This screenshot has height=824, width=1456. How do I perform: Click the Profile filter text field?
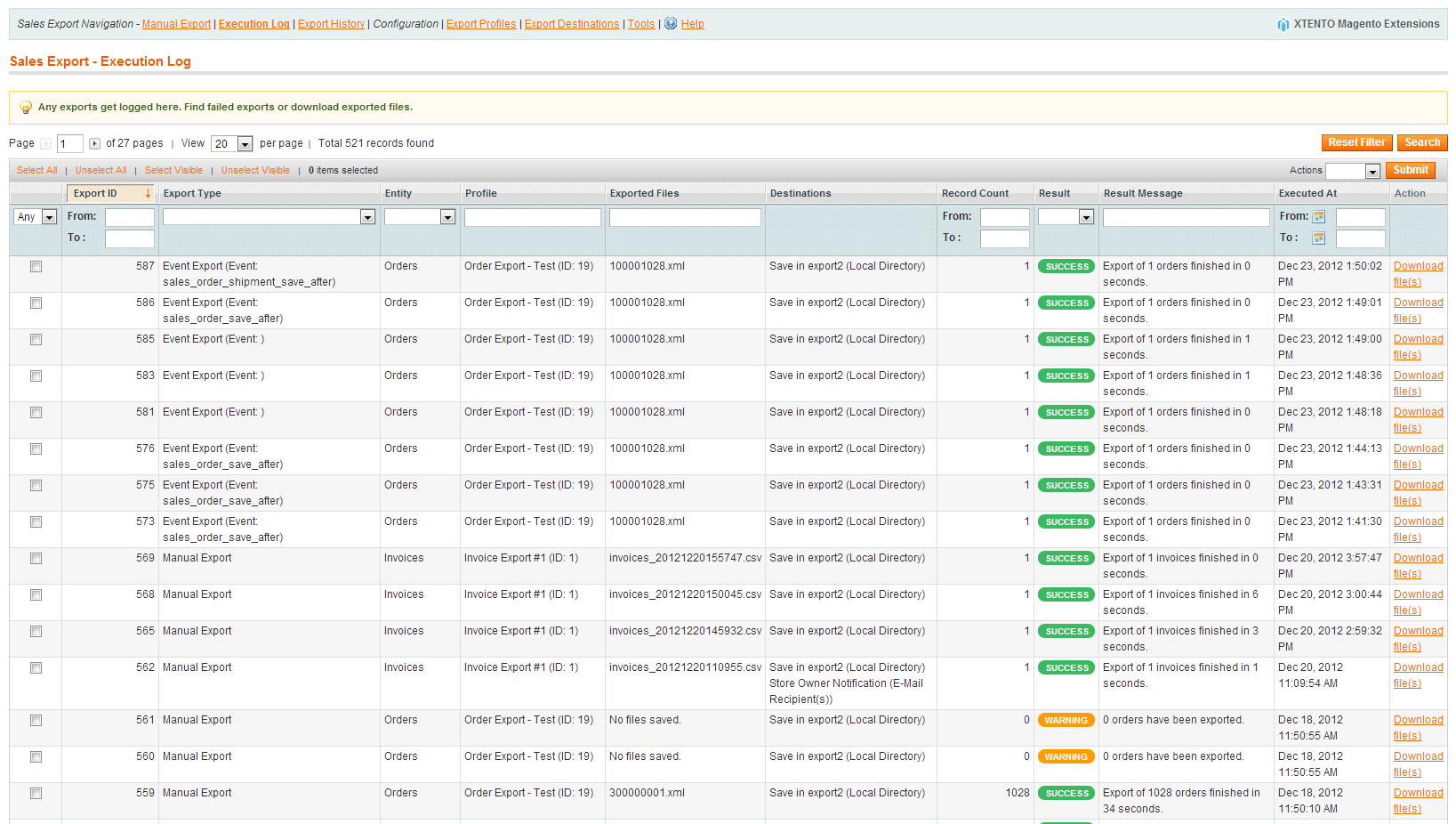coord(532,217)
